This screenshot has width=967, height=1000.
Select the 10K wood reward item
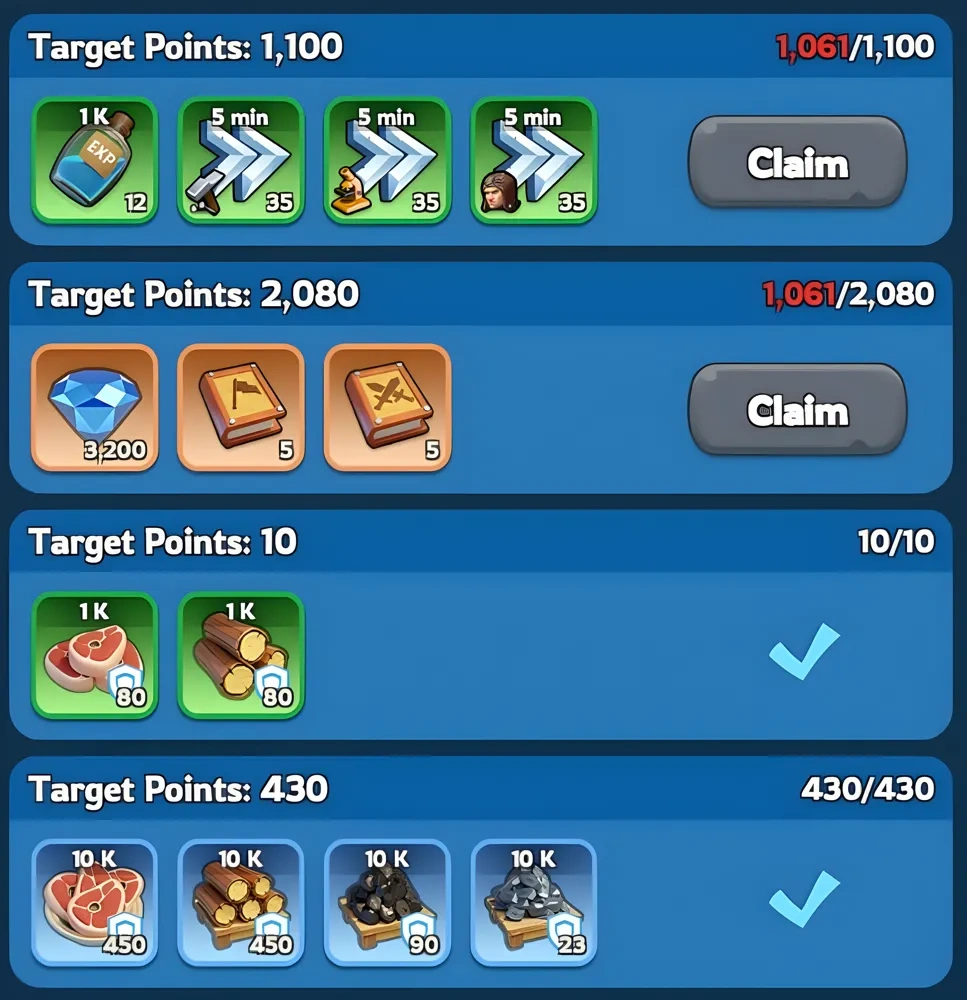pos(241,903)
